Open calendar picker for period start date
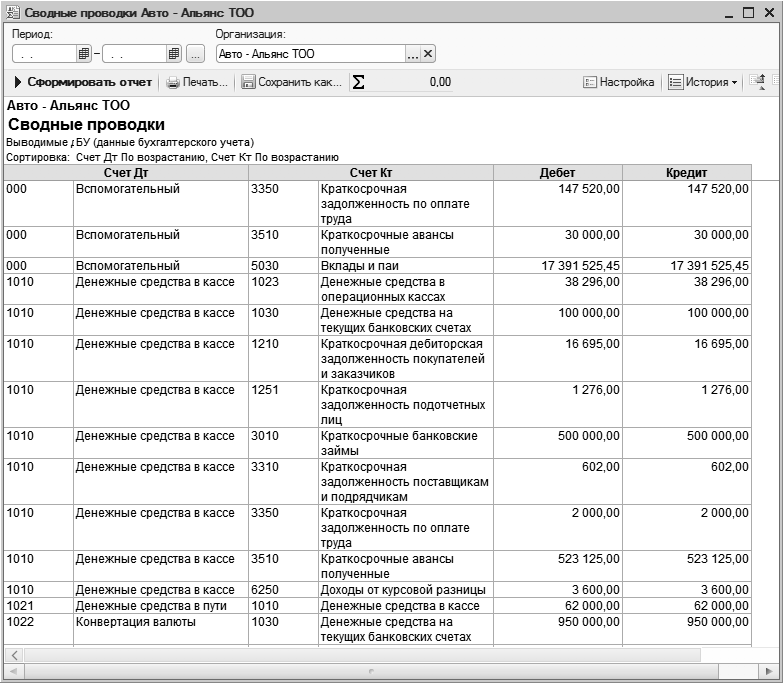The image size is (783, 683). 84,54
